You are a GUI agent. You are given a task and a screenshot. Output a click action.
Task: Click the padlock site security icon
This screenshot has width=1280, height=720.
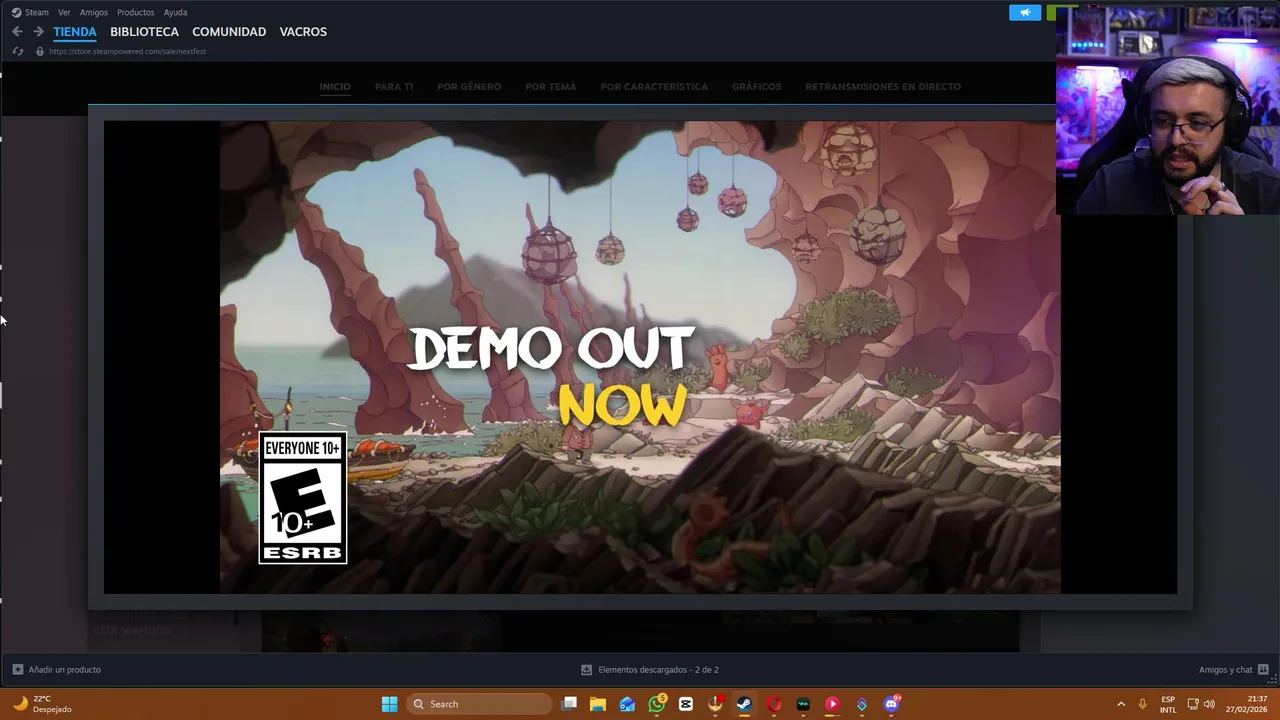[40, 51]
